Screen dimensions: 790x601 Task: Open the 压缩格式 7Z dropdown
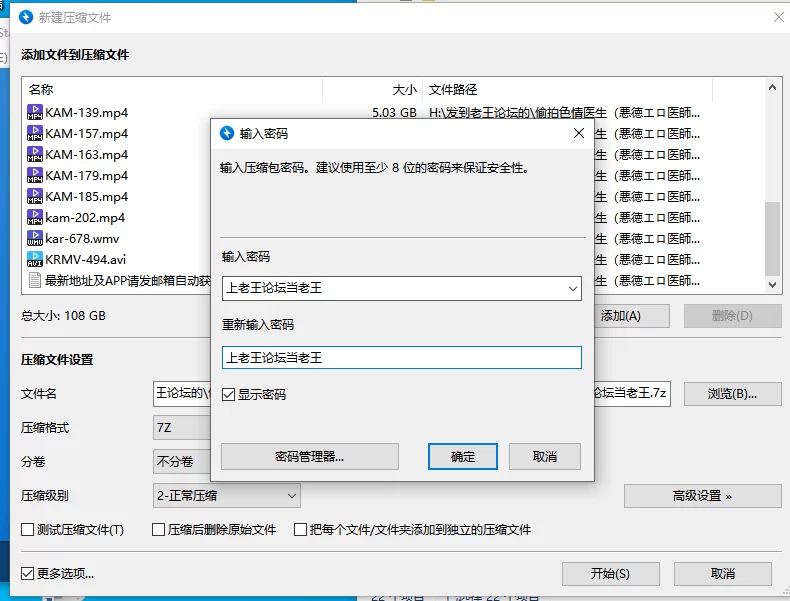(x=182, y=428)
